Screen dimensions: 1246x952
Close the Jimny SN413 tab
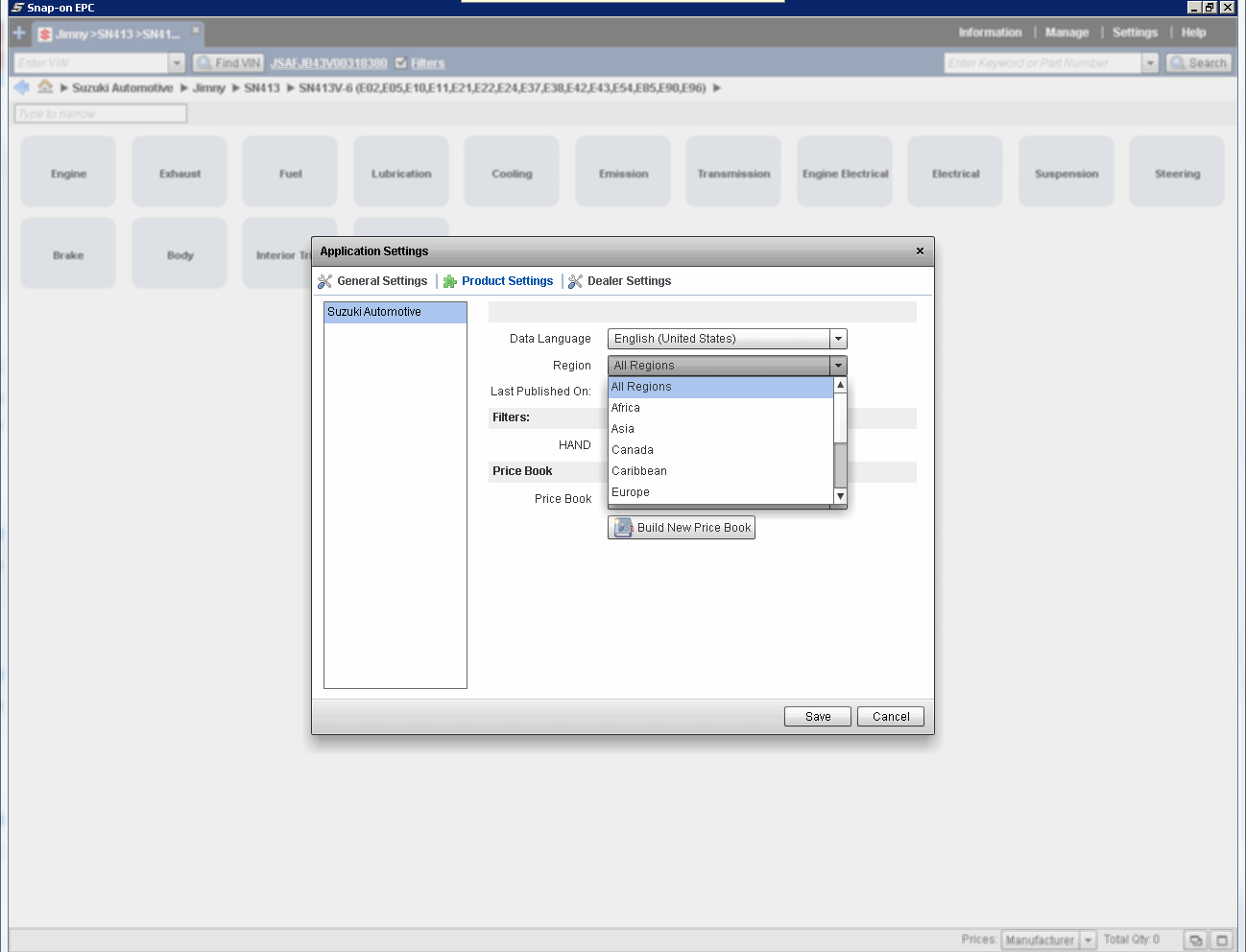[196, 30]
